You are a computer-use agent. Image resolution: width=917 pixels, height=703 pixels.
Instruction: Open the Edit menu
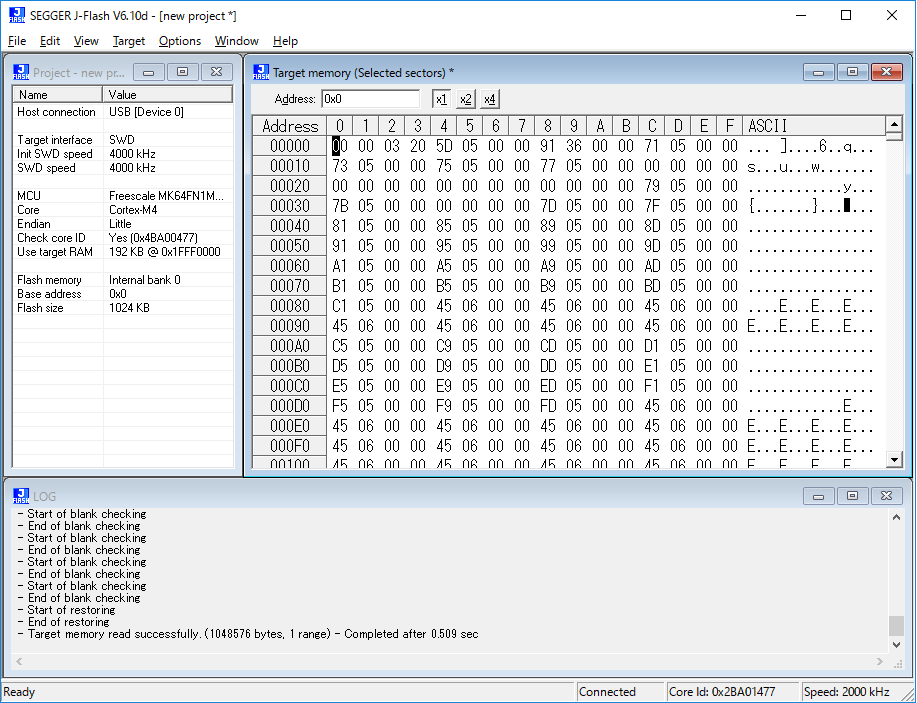point(50,41)
